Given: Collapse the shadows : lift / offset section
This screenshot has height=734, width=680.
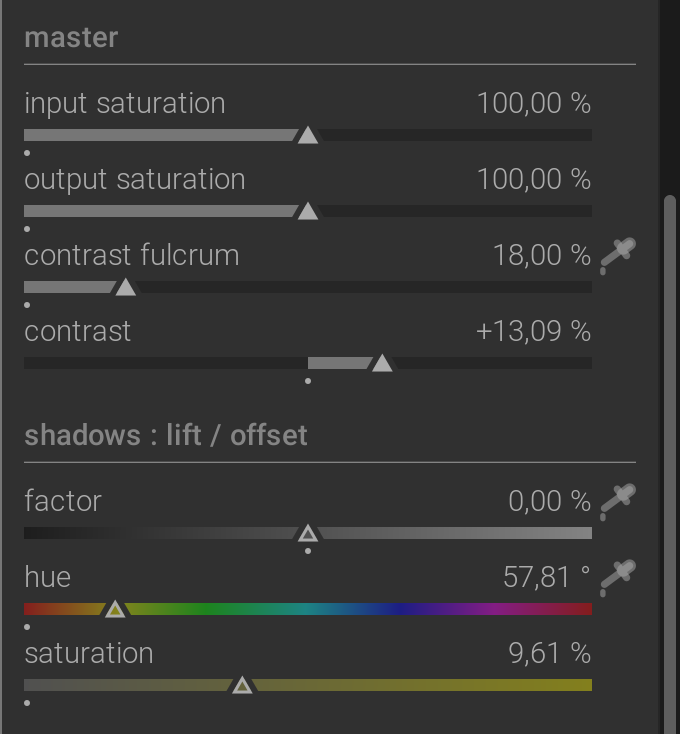Looking at the screenshot, I should coord(166,435).
